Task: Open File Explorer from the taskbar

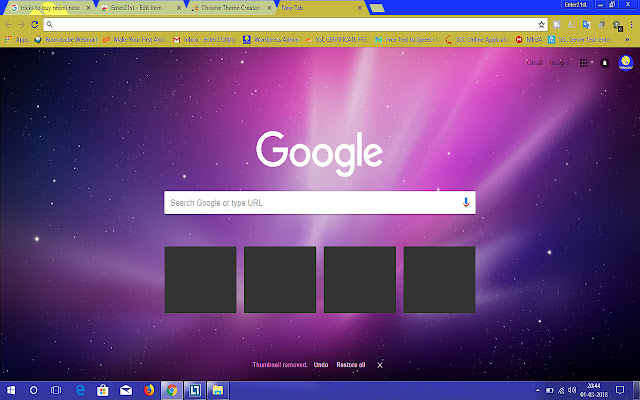Action: 218,391
